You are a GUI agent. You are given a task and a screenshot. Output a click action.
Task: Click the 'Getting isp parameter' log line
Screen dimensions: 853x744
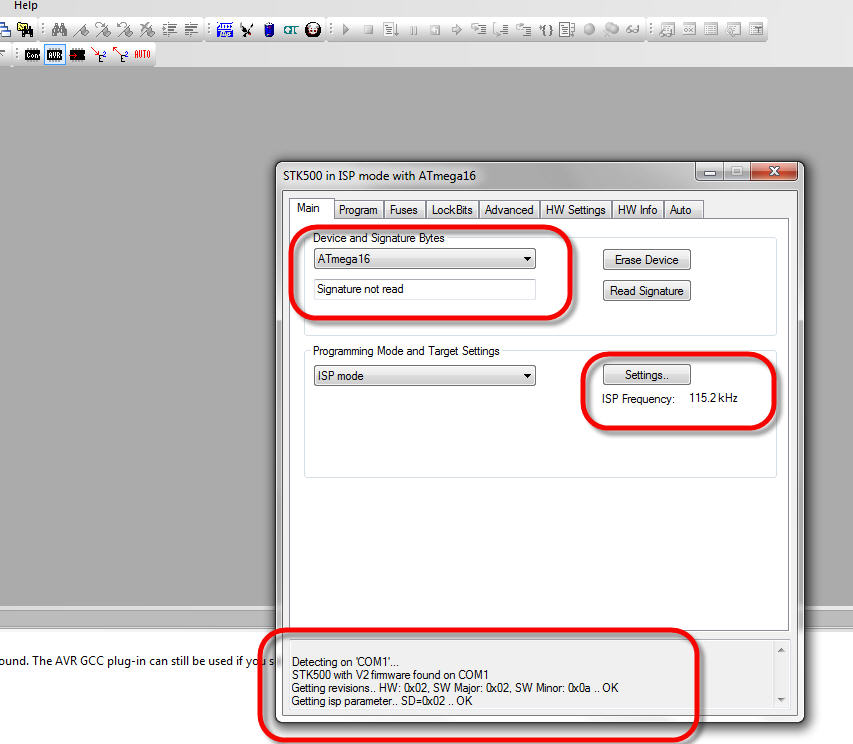(x=382, y=701)
